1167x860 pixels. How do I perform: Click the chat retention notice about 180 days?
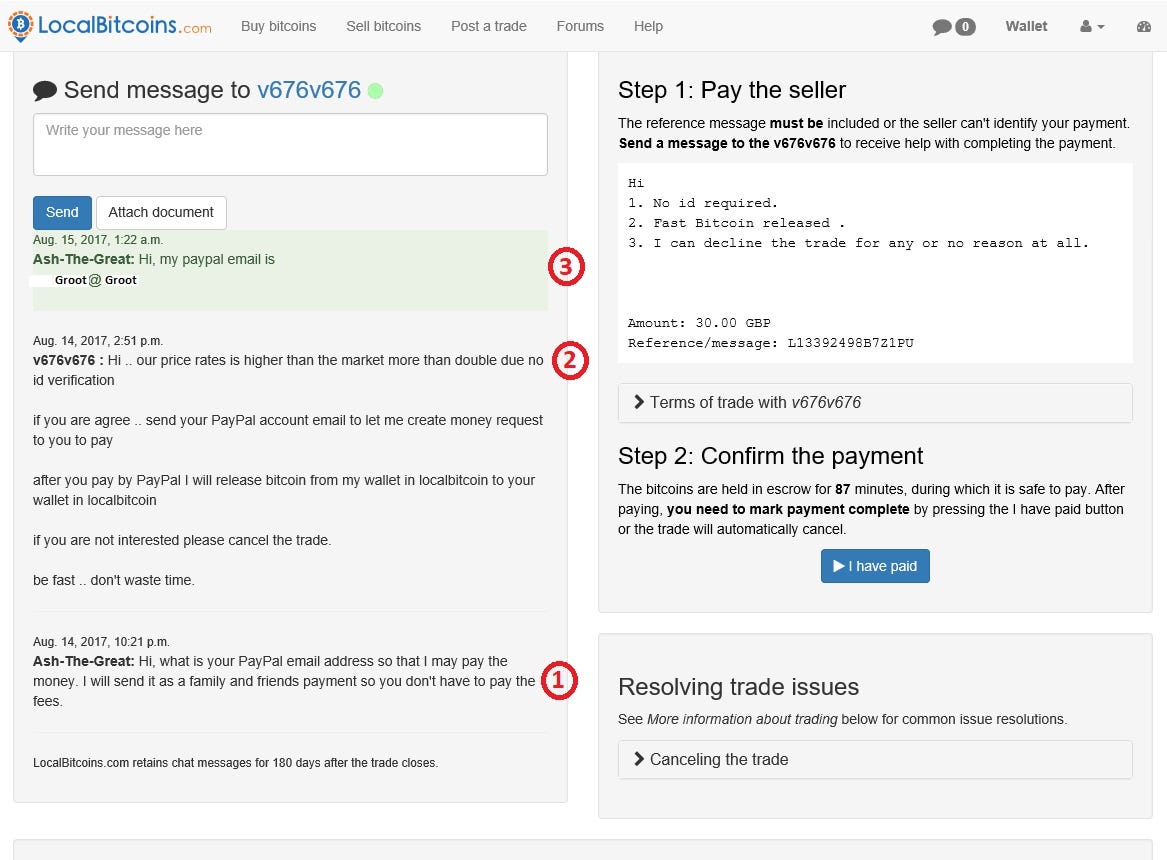click(x=235, y=763)
